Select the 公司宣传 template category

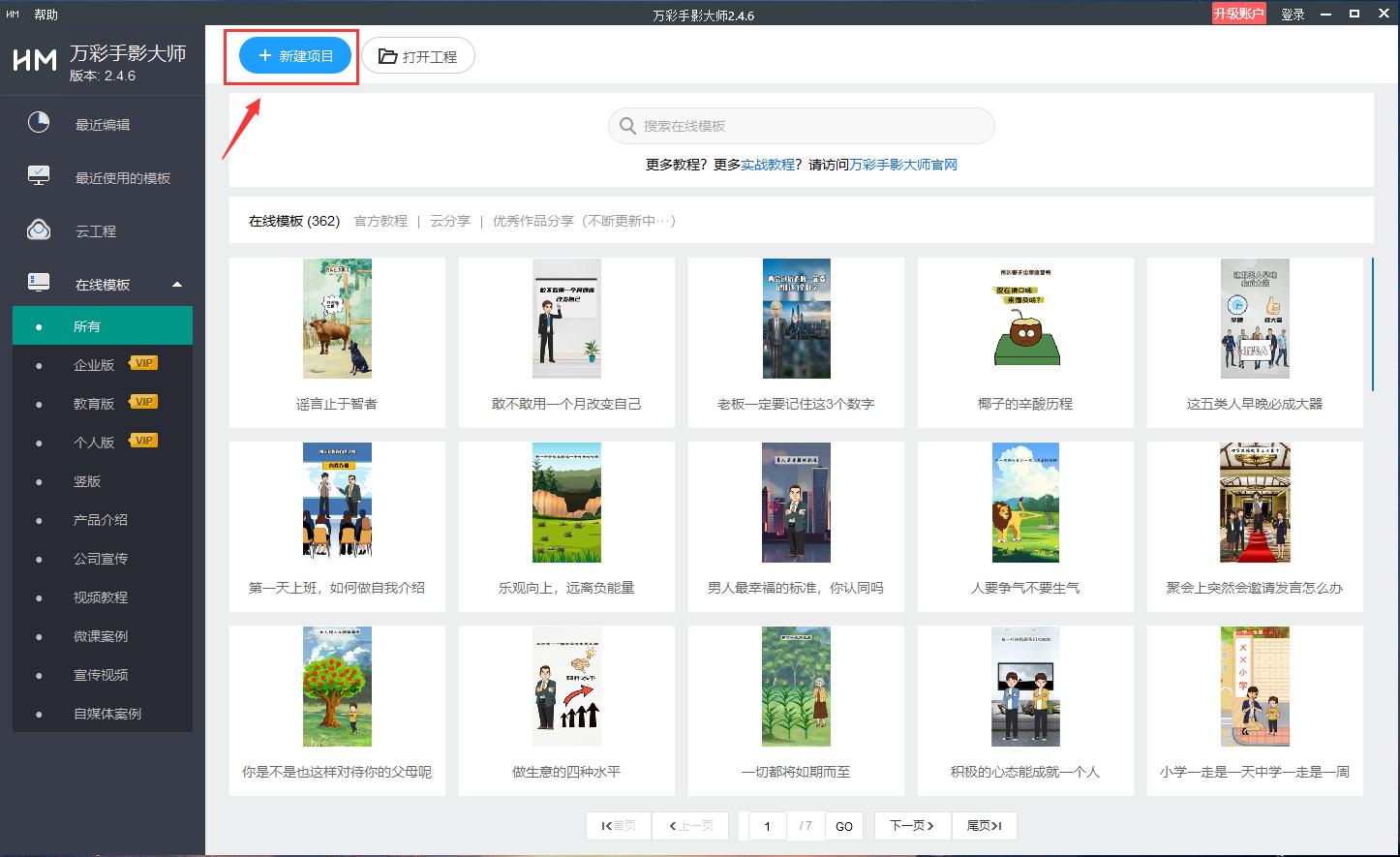[103, 558]
